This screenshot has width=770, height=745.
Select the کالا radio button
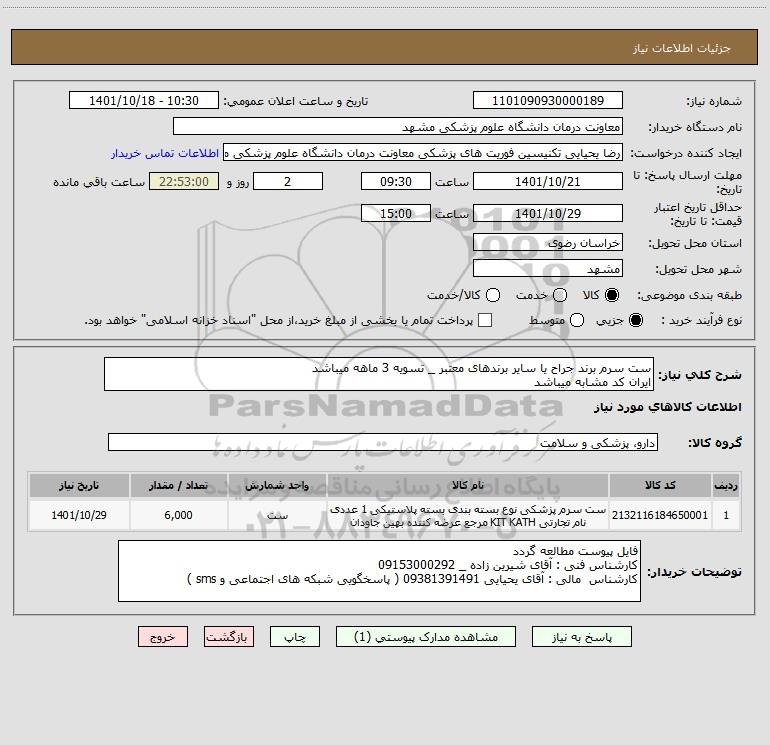612,295
